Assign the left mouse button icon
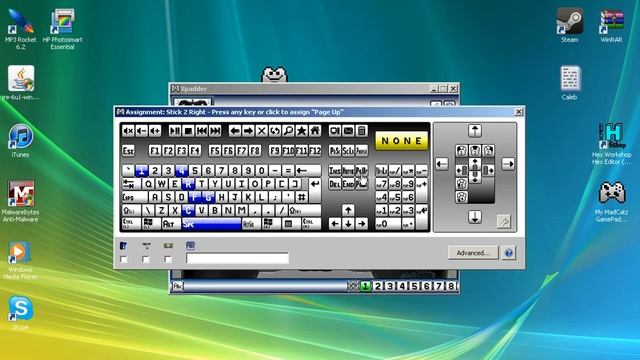The height and width of the screenshot is (360, 640). pyautogui.click(x=462, y=151)
